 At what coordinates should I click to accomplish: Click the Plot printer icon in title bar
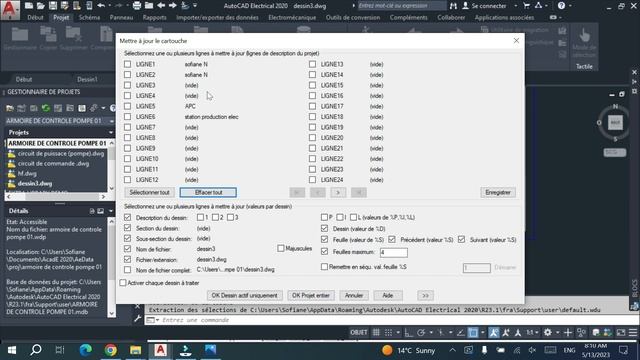point(137,6)
